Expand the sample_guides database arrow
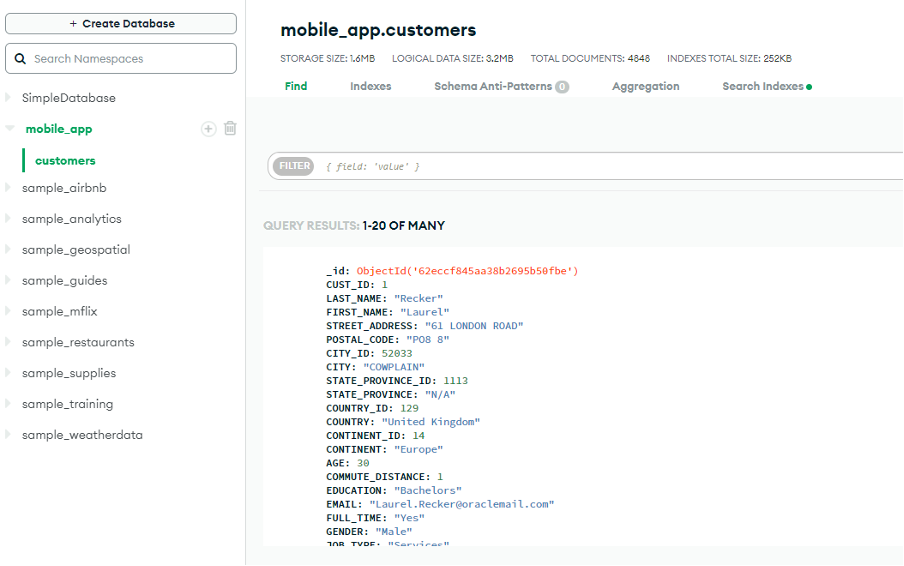 coord(7,280)
